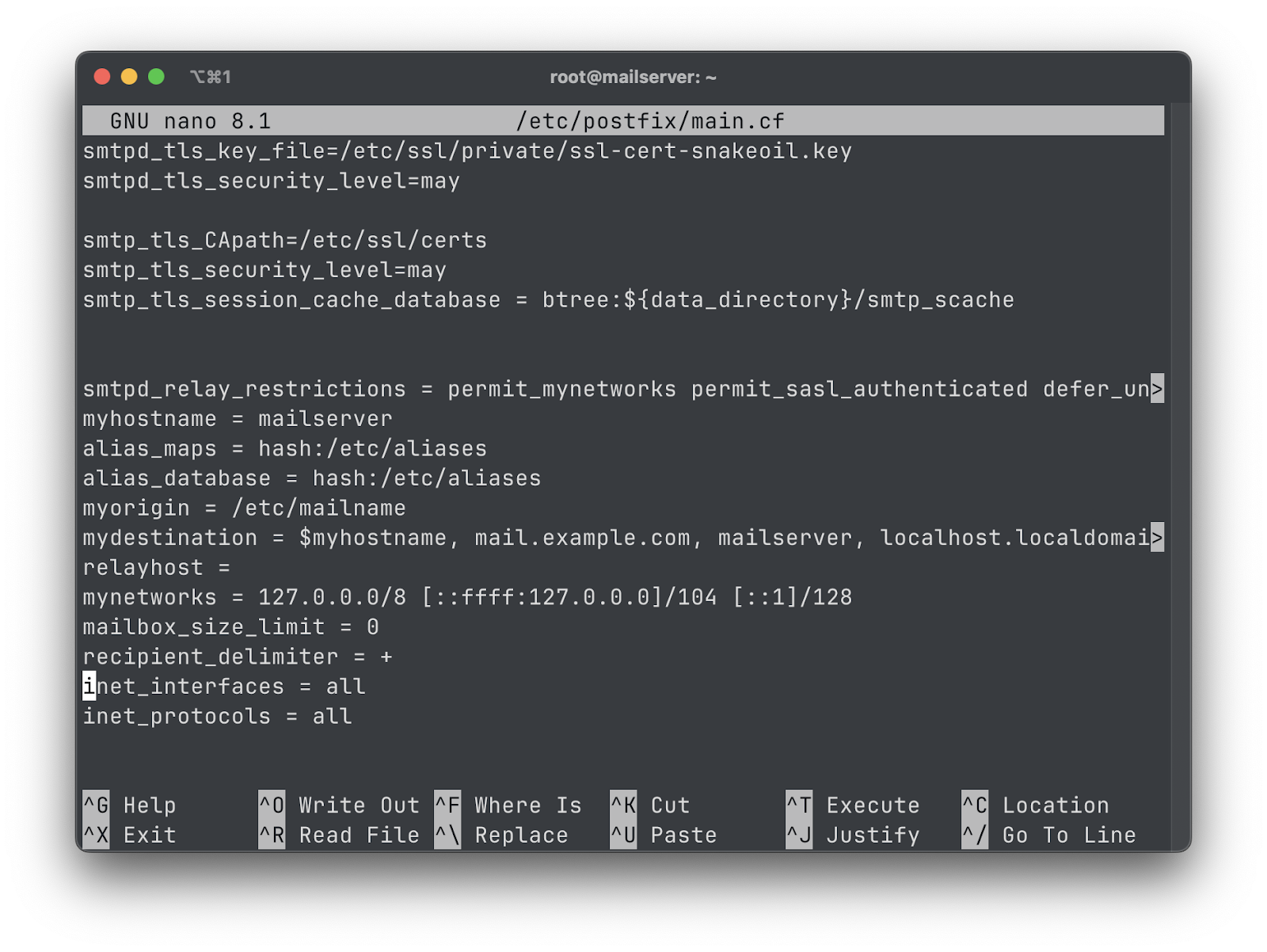1267x952 pixels.
Task: Click the GNU nano 8.1 header text
Action: click(191, 121)
